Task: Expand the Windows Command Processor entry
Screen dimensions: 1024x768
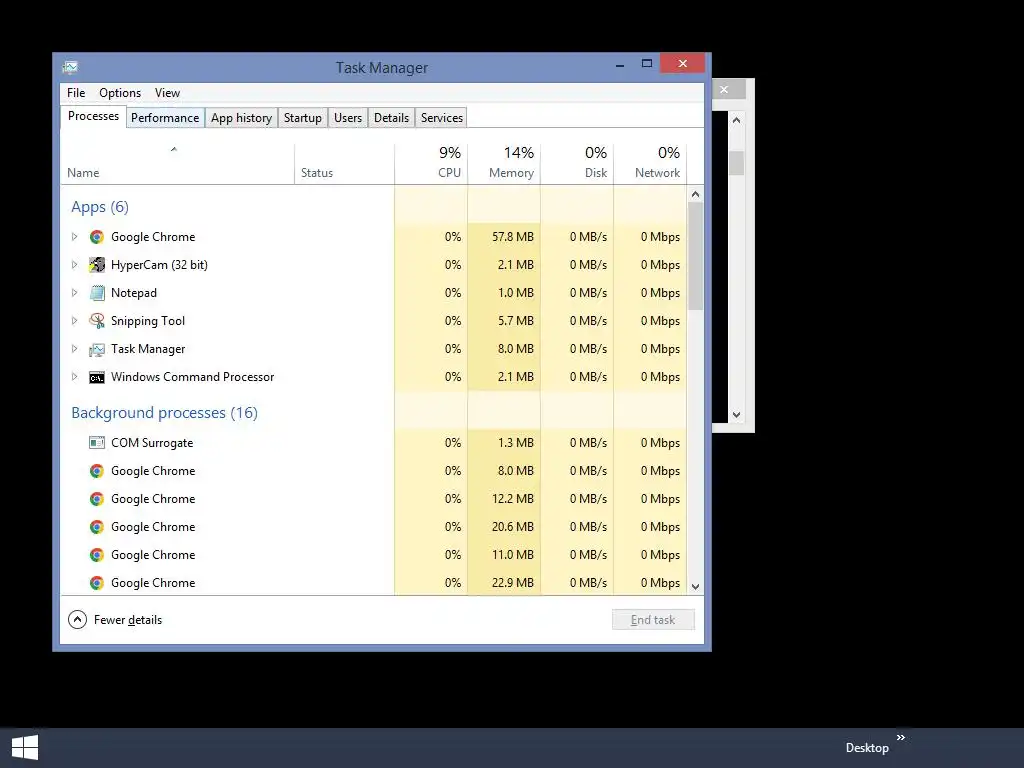Action: [74, 377]
